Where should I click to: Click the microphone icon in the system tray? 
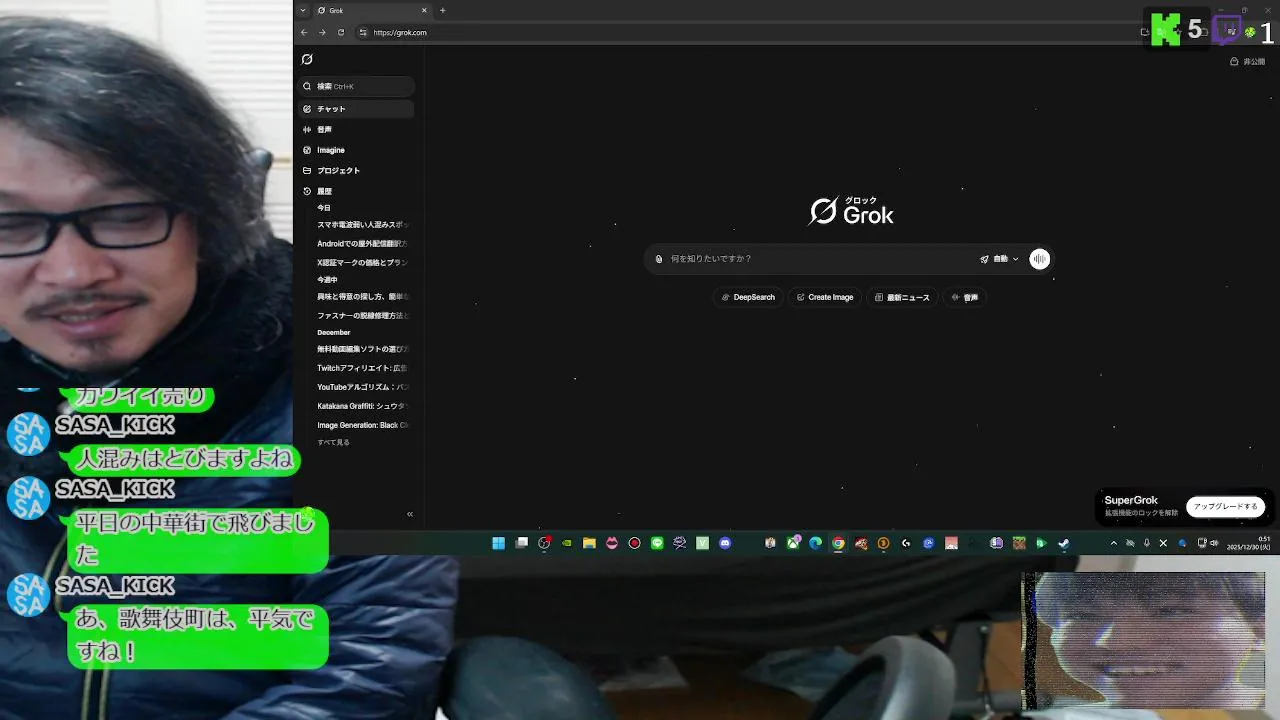click(1147, 543)
